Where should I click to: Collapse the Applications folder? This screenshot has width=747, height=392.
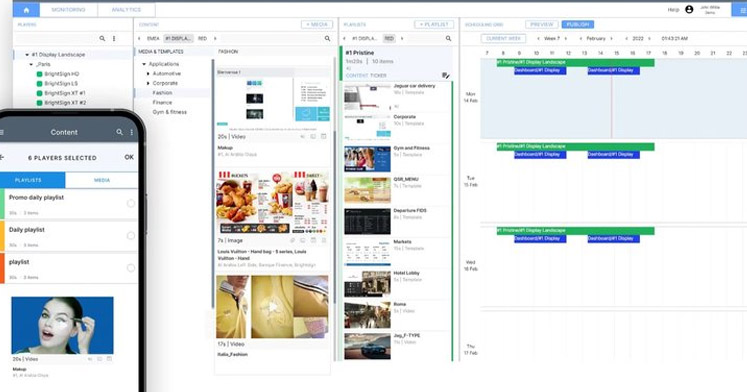tap(144, 64)
